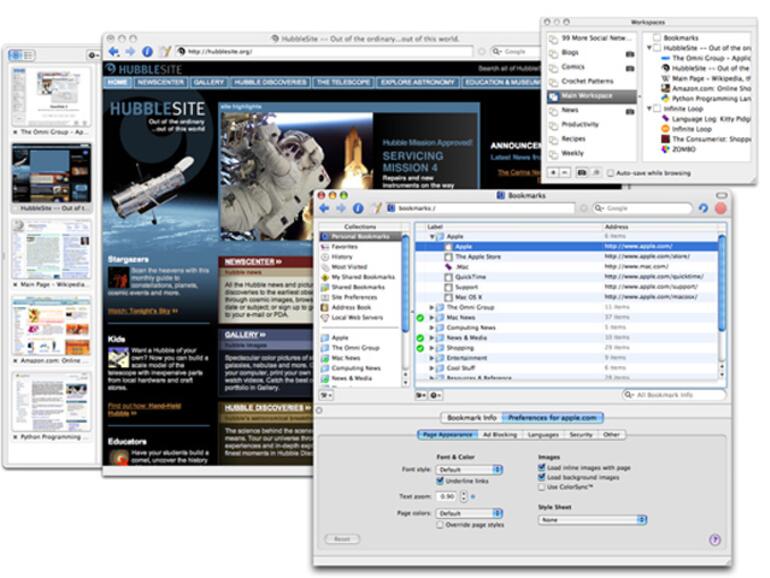Expand The Omni Group bookmark folder

432,307
